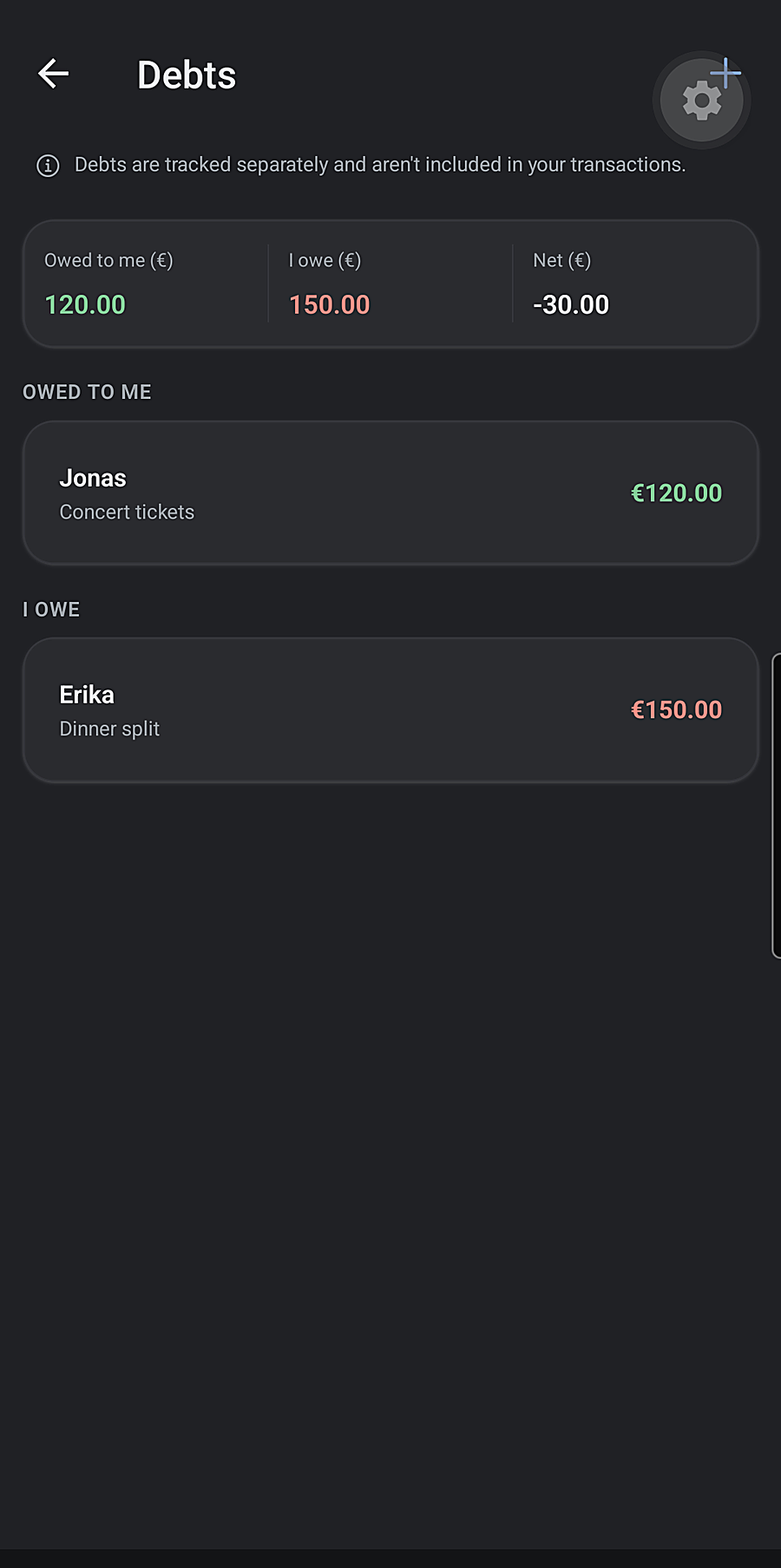Tap the floating gear settings button
Screen dimensions: 781x1568
pyautogui.click(x=701, y=101)
